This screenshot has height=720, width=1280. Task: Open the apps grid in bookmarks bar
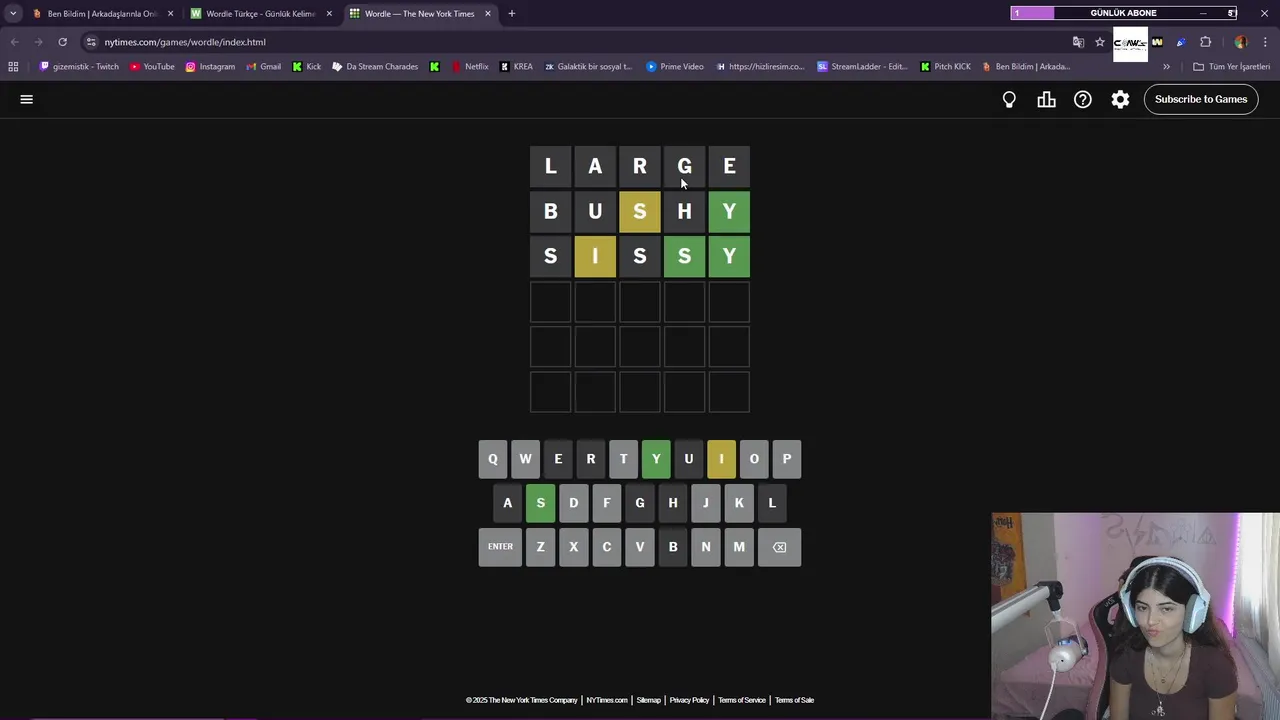13,67
